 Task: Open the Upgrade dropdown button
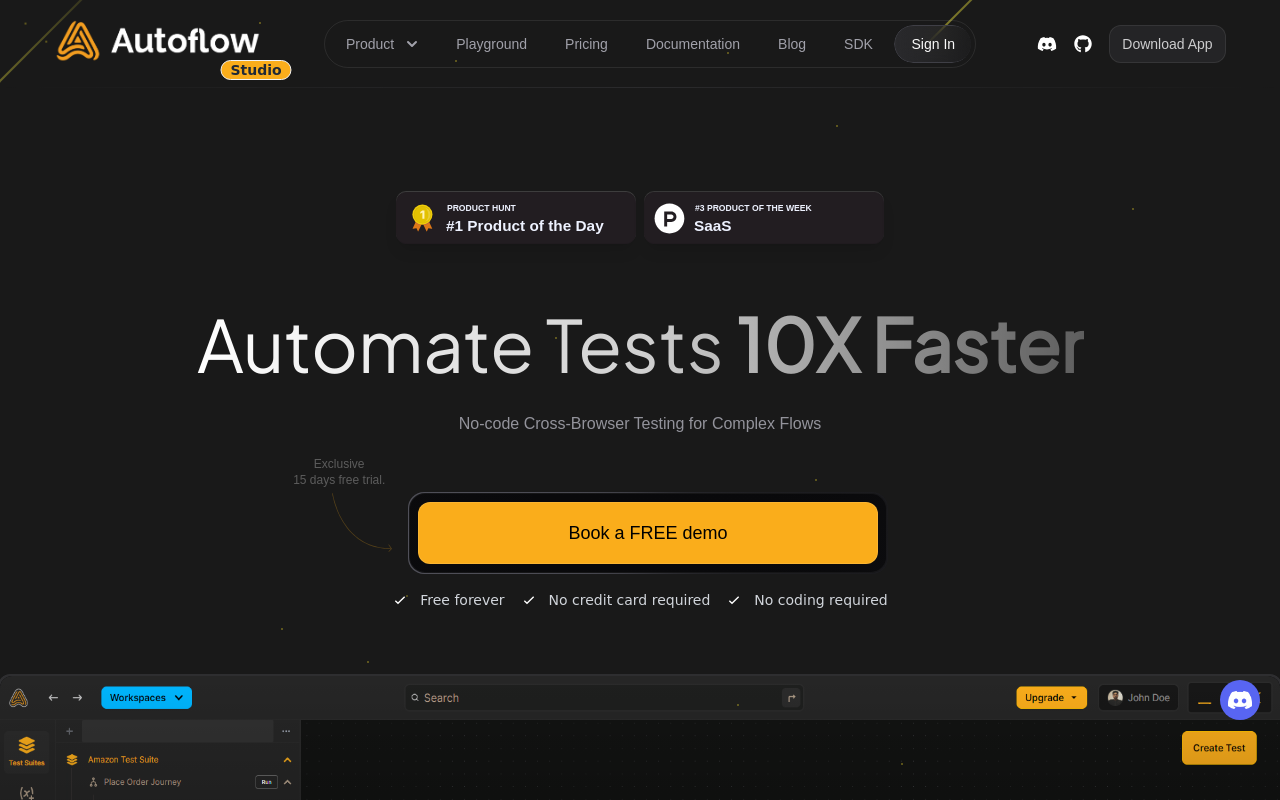(x=1051, y=698)
